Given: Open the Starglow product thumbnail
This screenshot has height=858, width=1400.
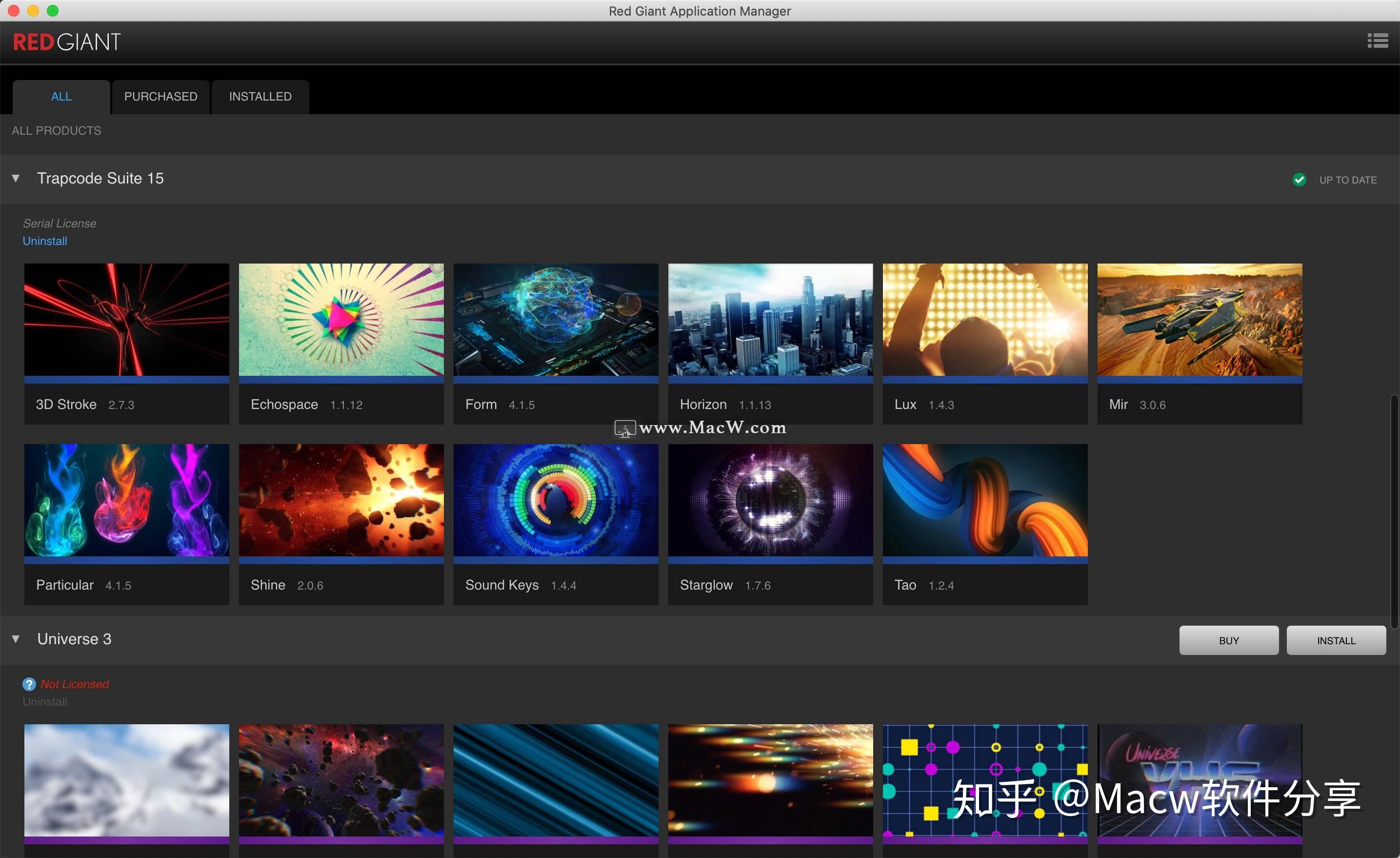Looking at the screenshot, I should pyautogui.click(x=769, y=500).
